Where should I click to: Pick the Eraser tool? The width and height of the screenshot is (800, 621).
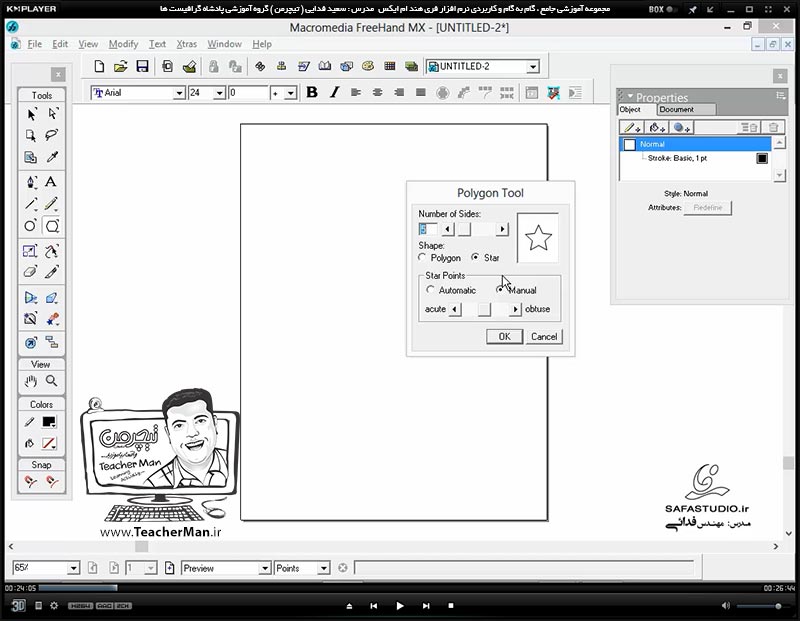tap(30, 271)
